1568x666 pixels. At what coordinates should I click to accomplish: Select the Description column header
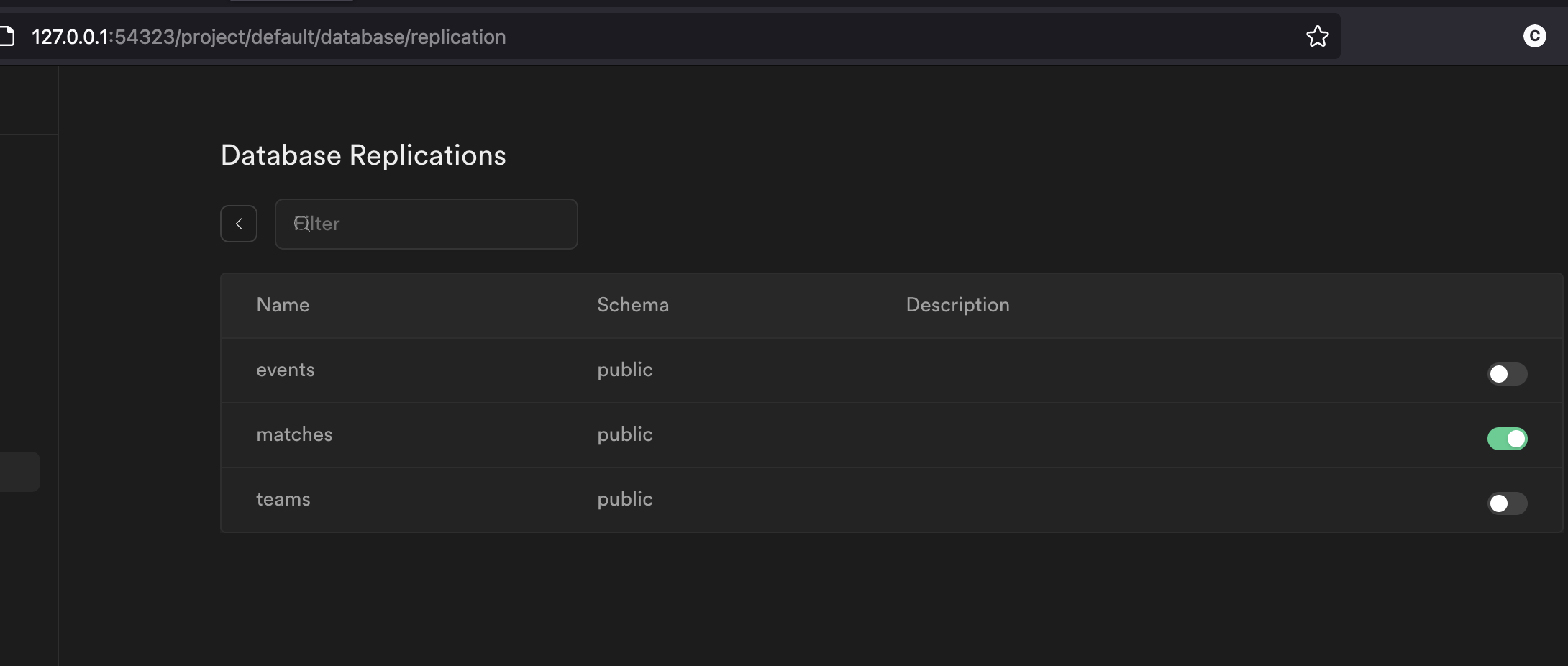[957, 305]
